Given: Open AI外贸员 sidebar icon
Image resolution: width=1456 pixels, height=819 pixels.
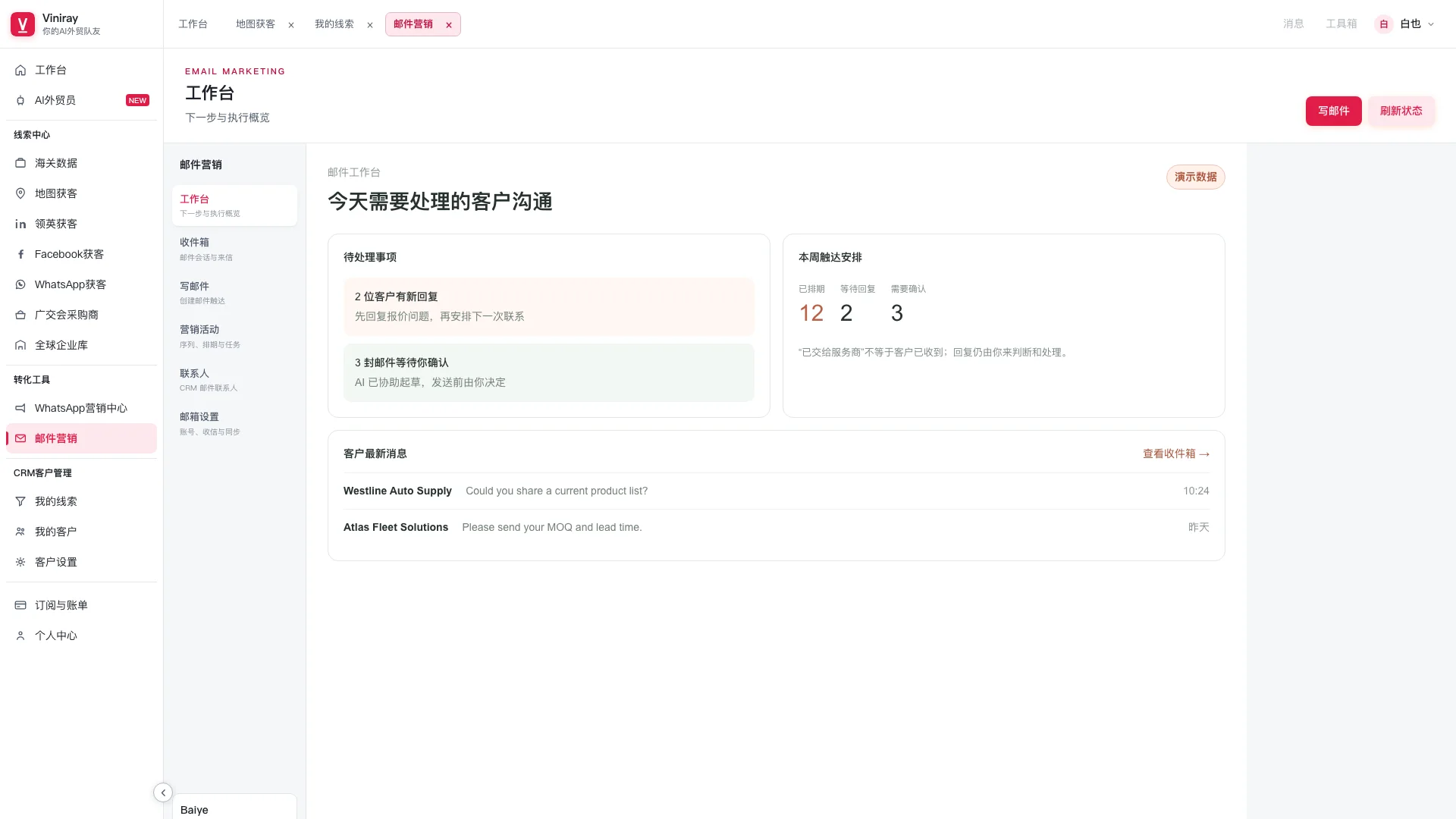Looking at the screenshot, I should click(x=20, y=100).
